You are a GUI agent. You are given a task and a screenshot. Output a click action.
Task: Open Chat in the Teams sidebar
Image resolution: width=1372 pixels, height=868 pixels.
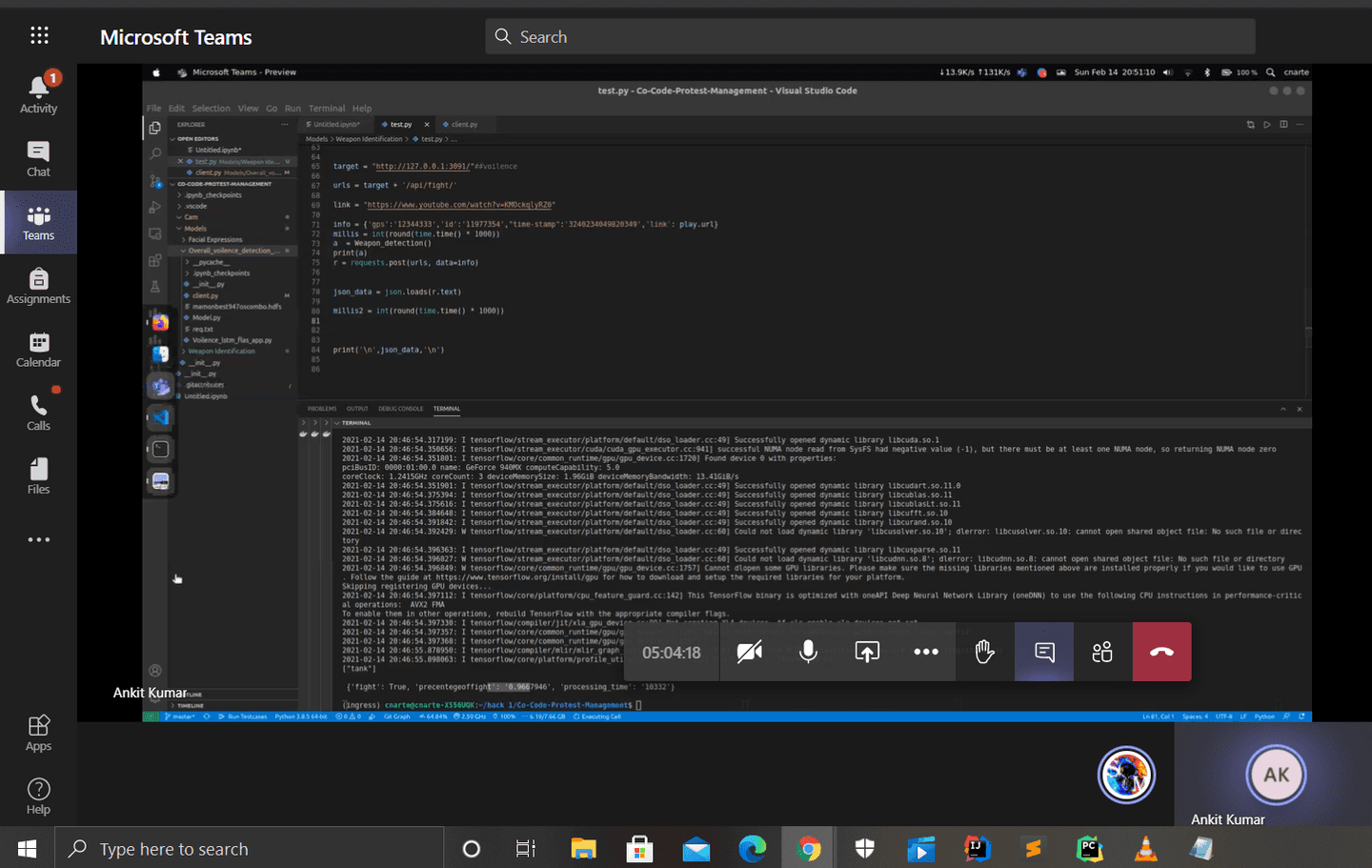pos(38,158)
